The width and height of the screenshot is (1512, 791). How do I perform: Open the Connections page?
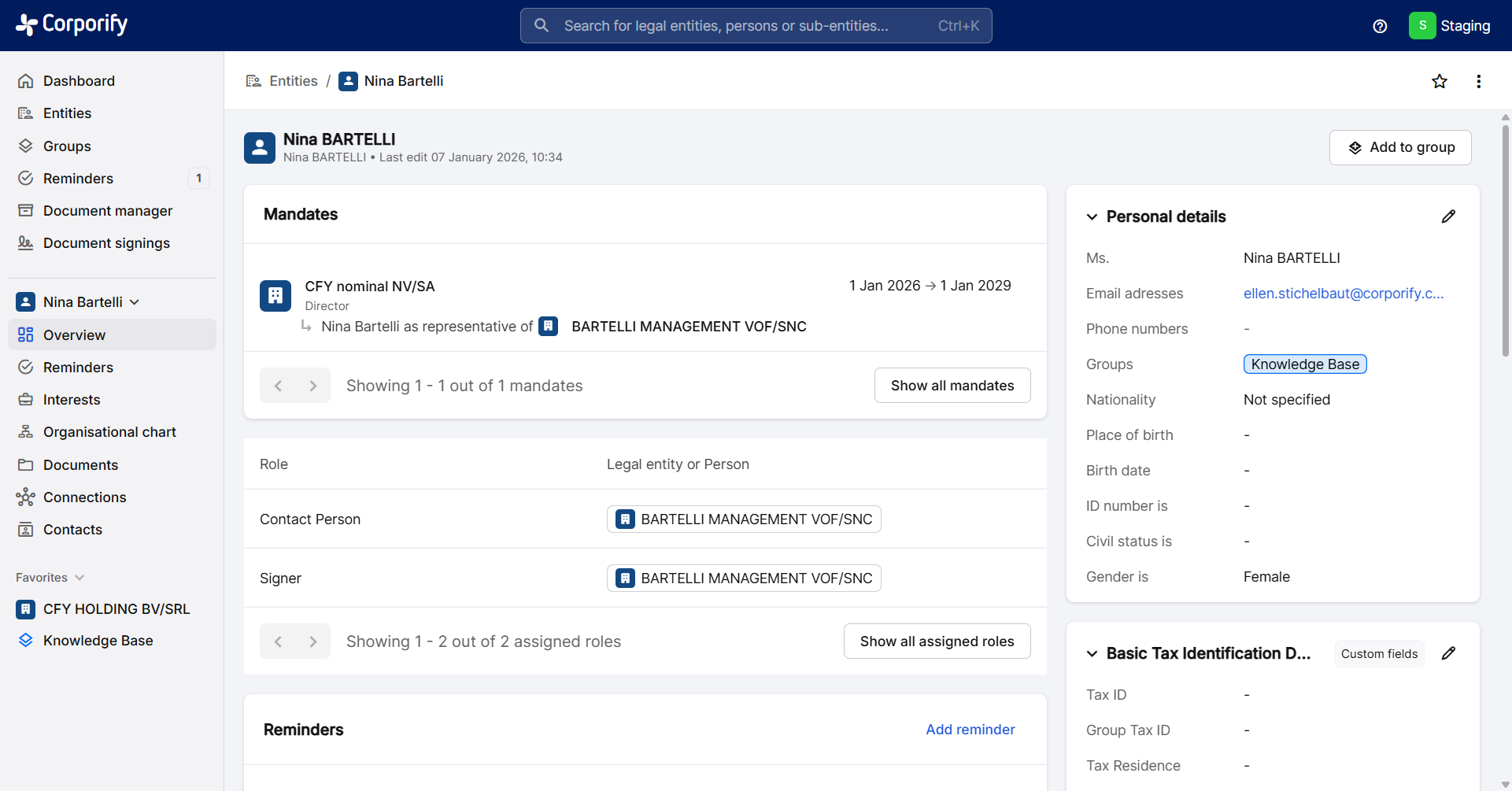[84, 497]
